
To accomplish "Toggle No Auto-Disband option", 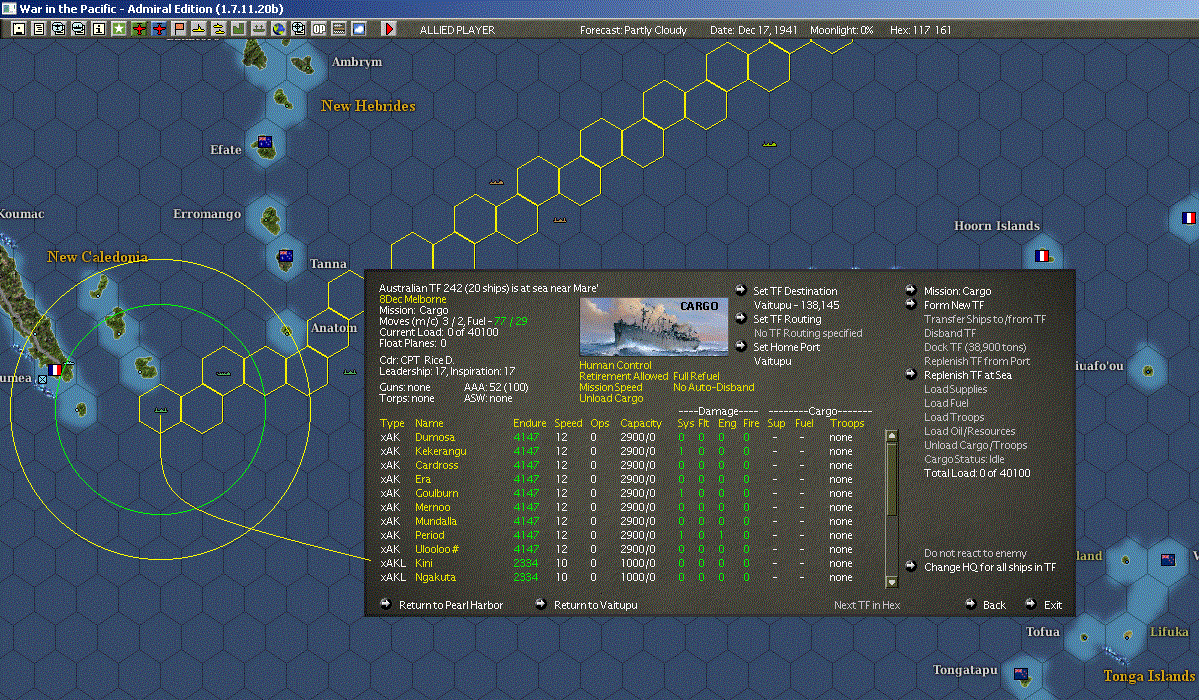I will [713, 387].
